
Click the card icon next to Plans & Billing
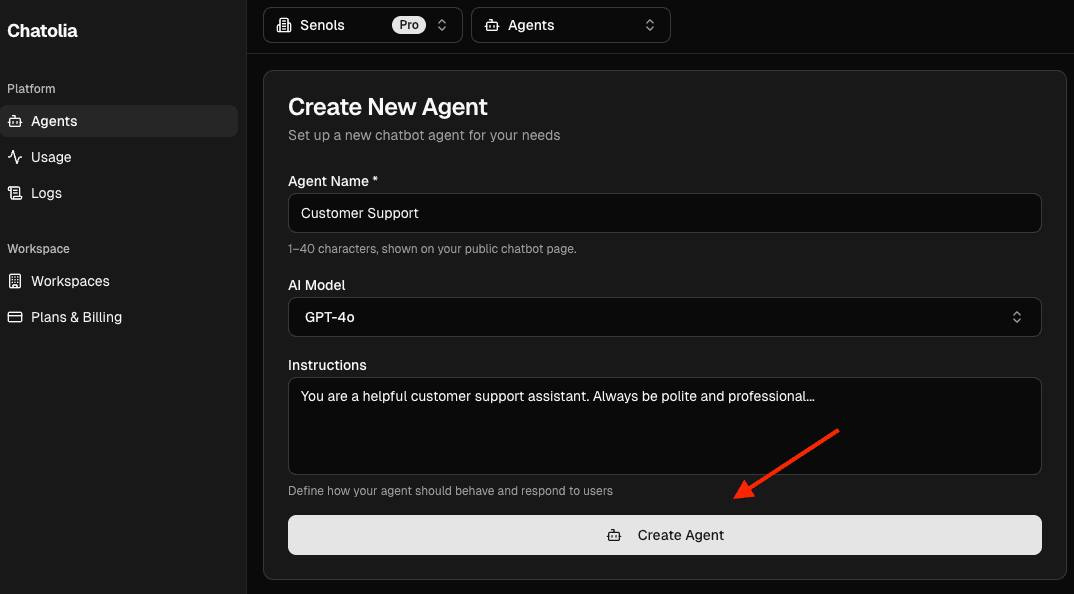coord(15,317)
